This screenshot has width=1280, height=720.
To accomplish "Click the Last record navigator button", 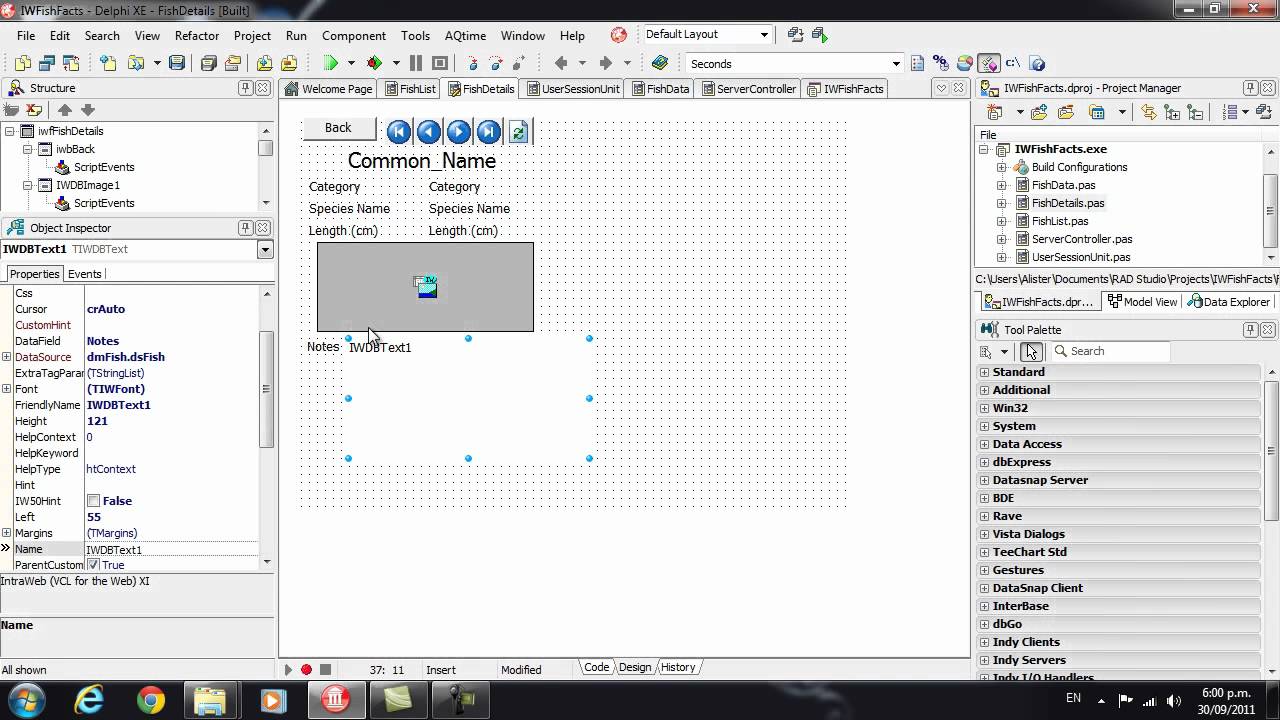I will 488,131.
